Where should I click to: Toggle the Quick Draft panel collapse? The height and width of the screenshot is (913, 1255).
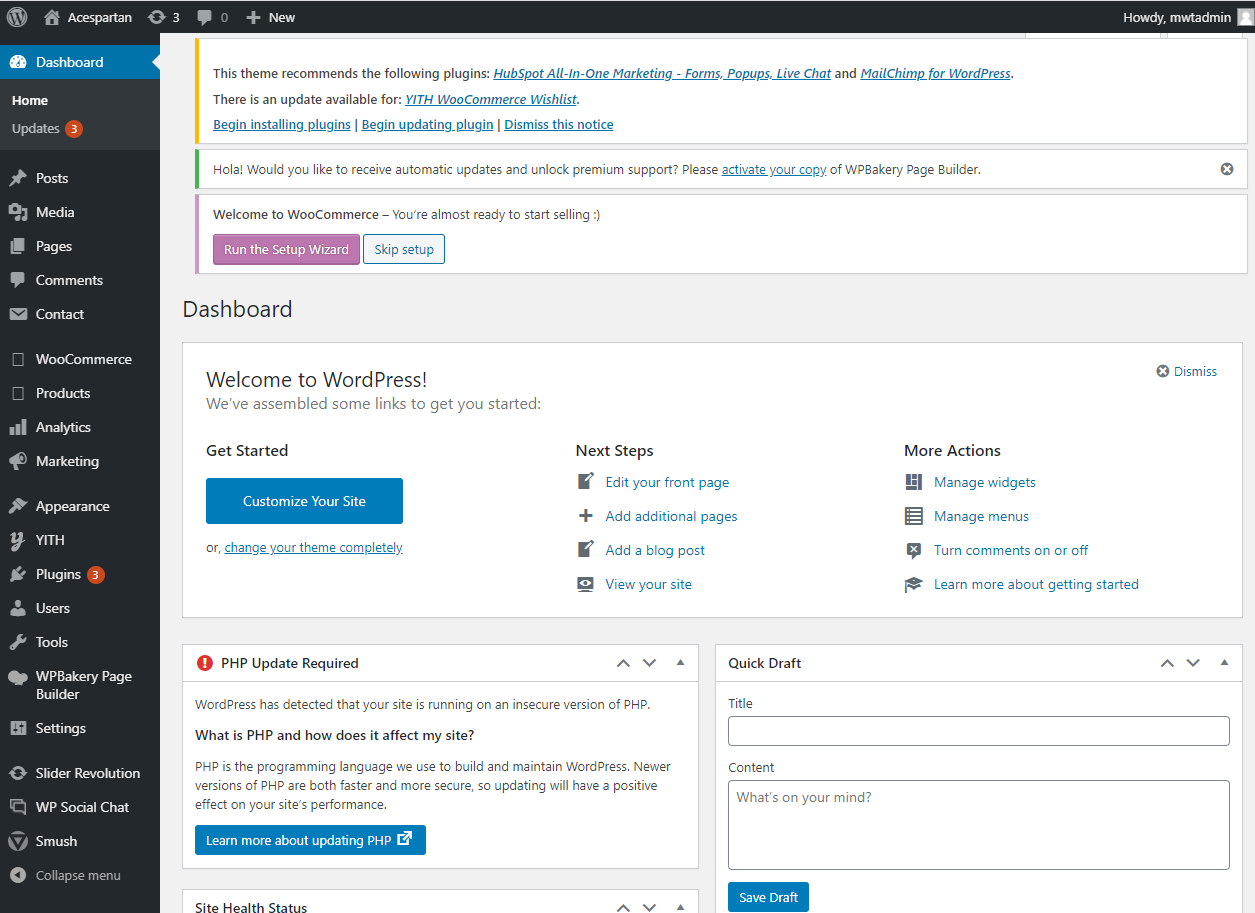click(1224, 663)
